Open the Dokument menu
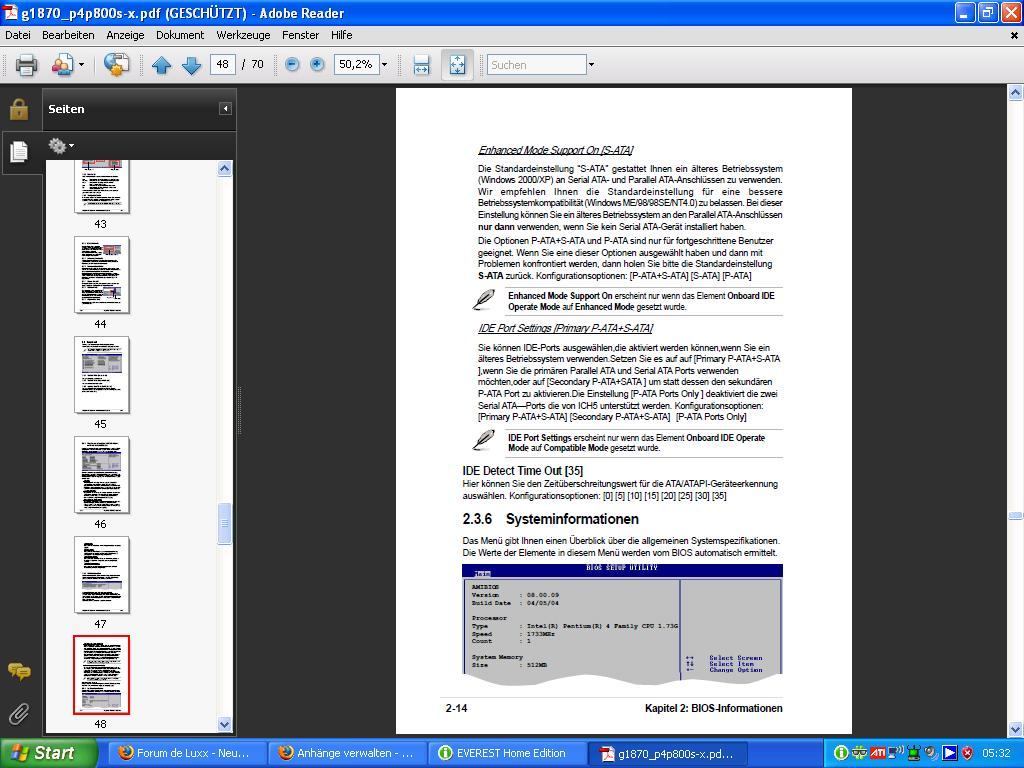The image size is (1024, 768). tap(180, 35)
